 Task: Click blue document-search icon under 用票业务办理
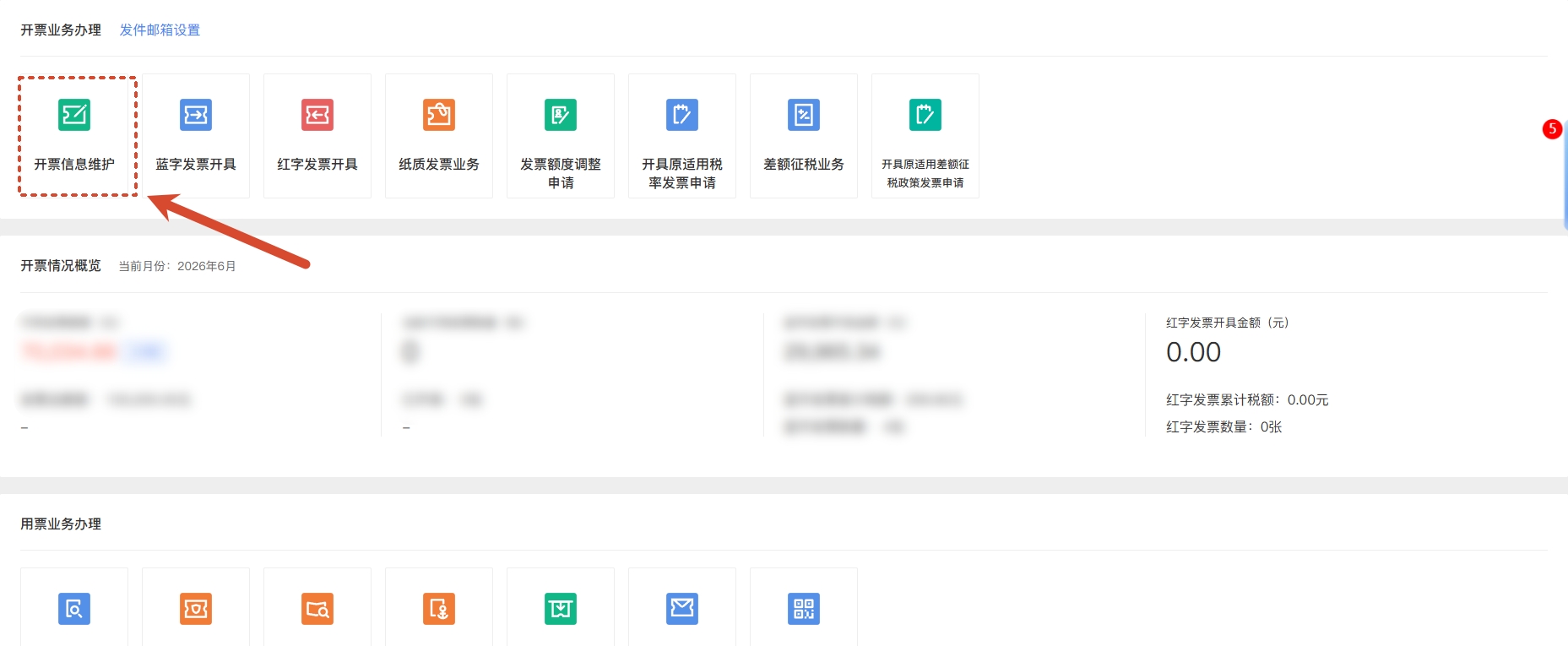pos(74,609)
